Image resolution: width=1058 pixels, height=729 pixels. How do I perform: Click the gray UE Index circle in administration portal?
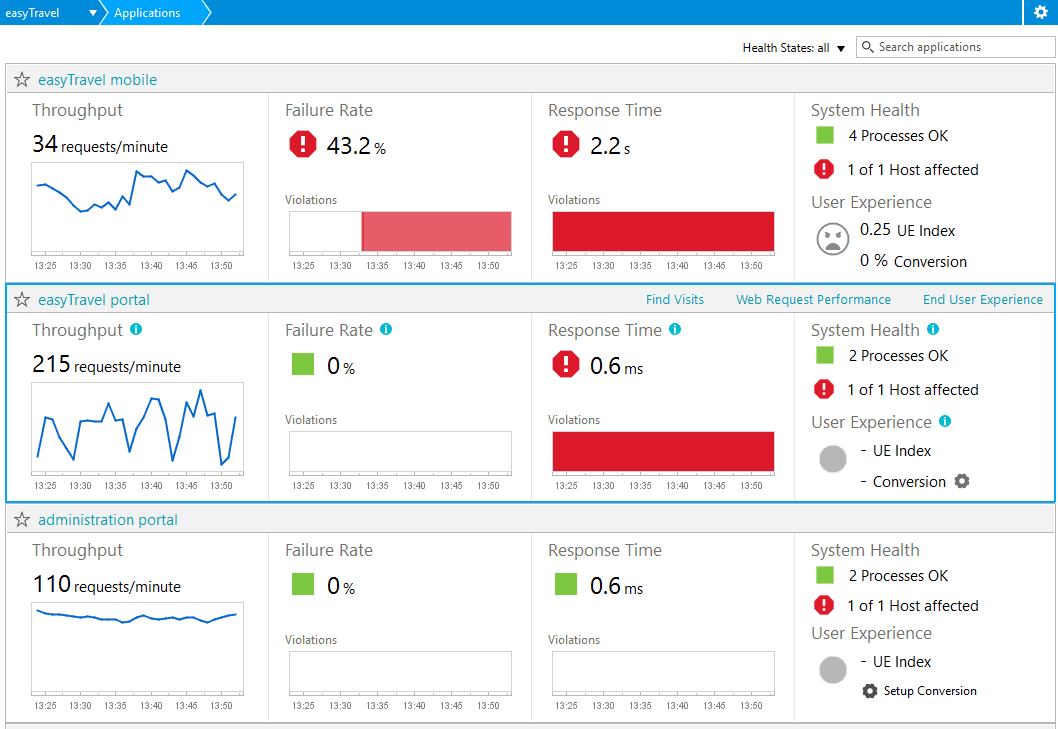tap(833, 670)
